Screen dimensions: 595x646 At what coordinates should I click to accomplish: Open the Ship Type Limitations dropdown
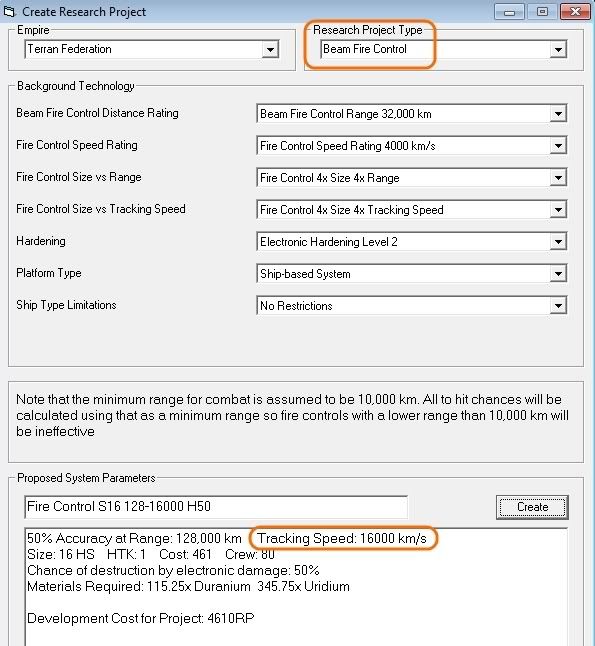558,306
